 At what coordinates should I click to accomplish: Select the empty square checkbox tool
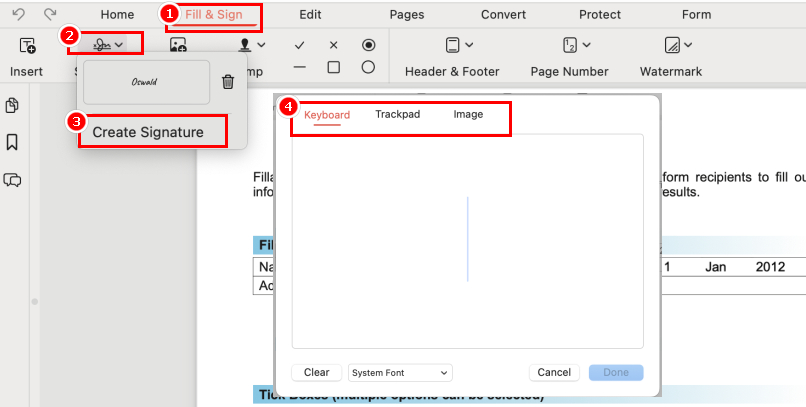click(x=334, y=67)
